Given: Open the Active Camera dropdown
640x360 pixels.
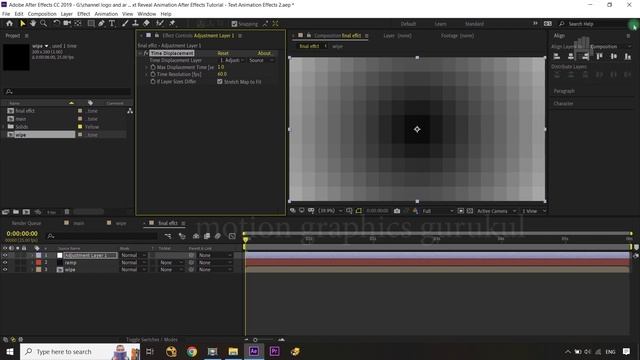Looking at the screenshot, I should (496, 211).
